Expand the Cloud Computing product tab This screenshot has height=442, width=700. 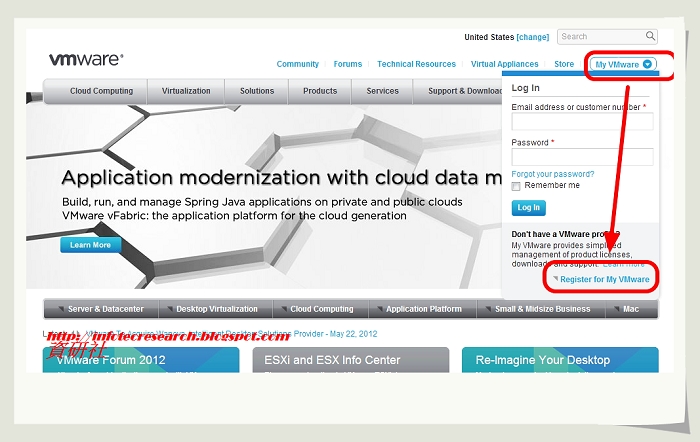point(321,309)
